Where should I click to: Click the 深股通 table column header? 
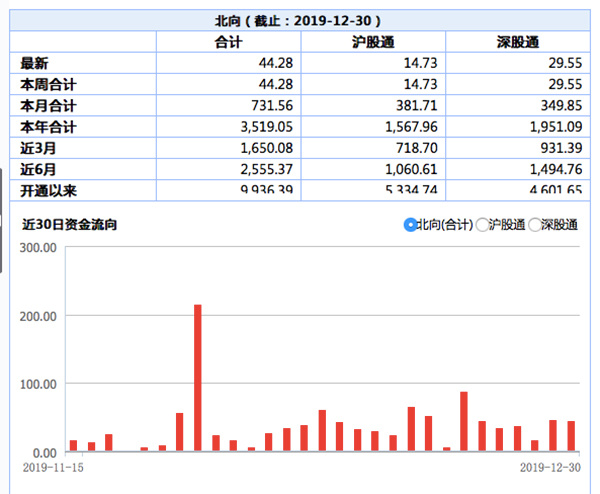click(516, 42)
